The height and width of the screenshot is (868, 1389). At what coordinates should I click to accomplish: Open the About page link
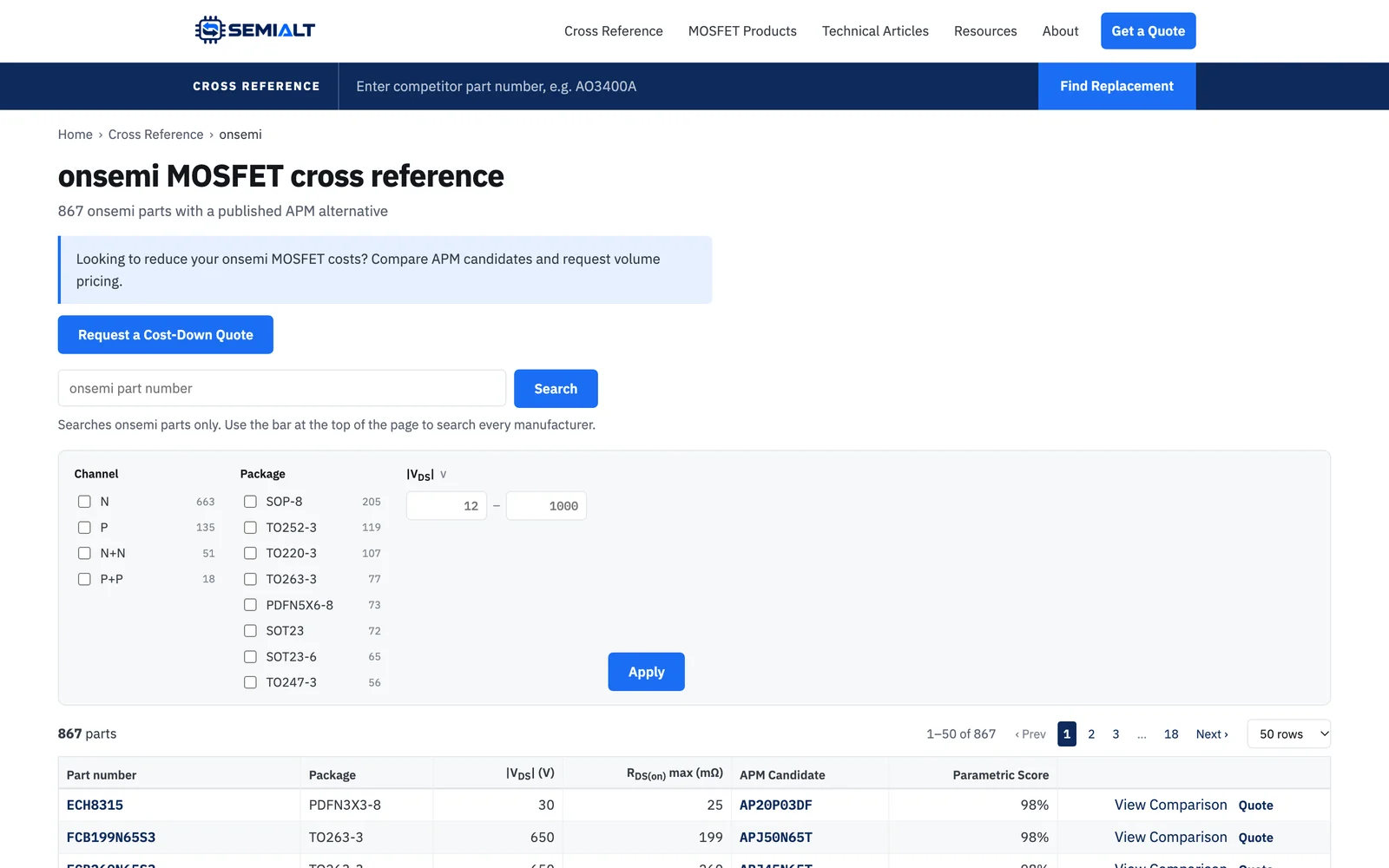tap(1060, 31)
